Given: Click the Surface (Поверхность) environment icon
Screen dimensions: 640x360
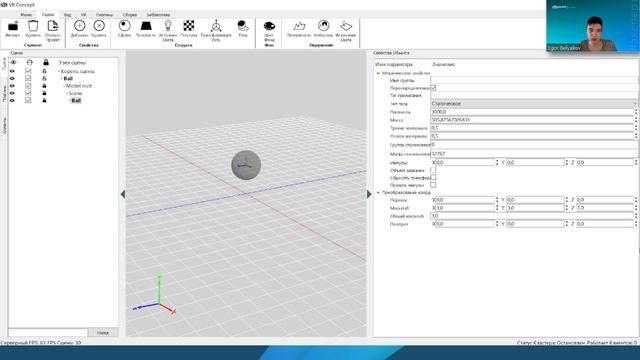Looking at the screenshot, I should pyautogui.click(x=299, y=26).
